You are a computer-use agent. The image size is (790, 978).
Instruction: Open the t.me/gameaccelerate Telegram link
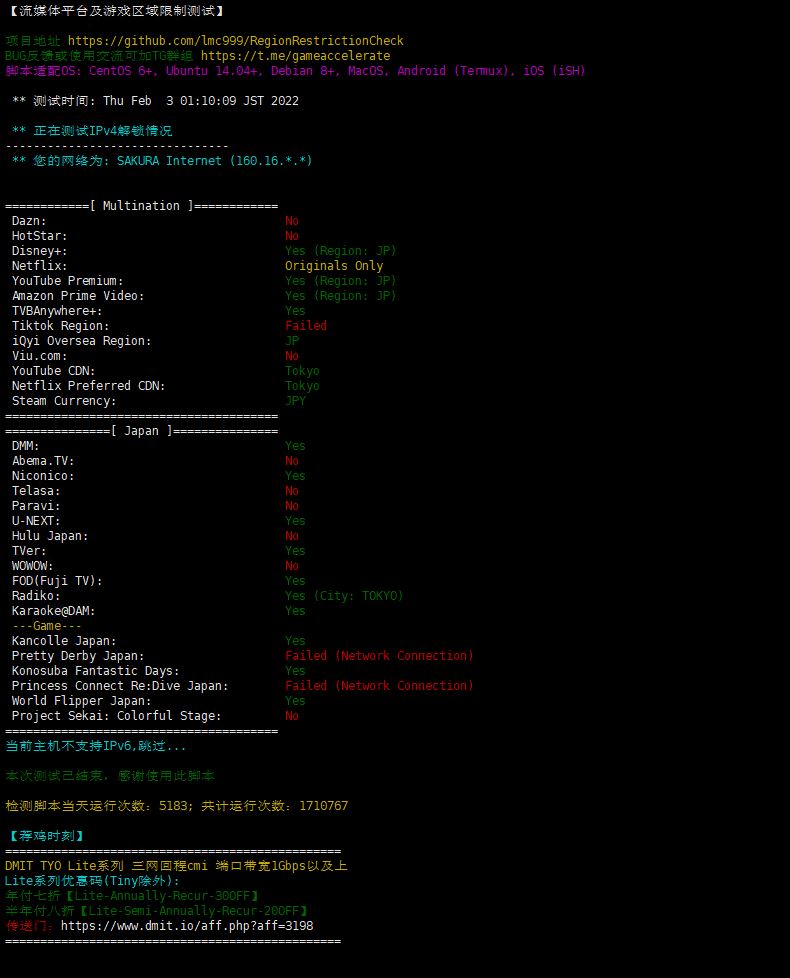[296, 56]
